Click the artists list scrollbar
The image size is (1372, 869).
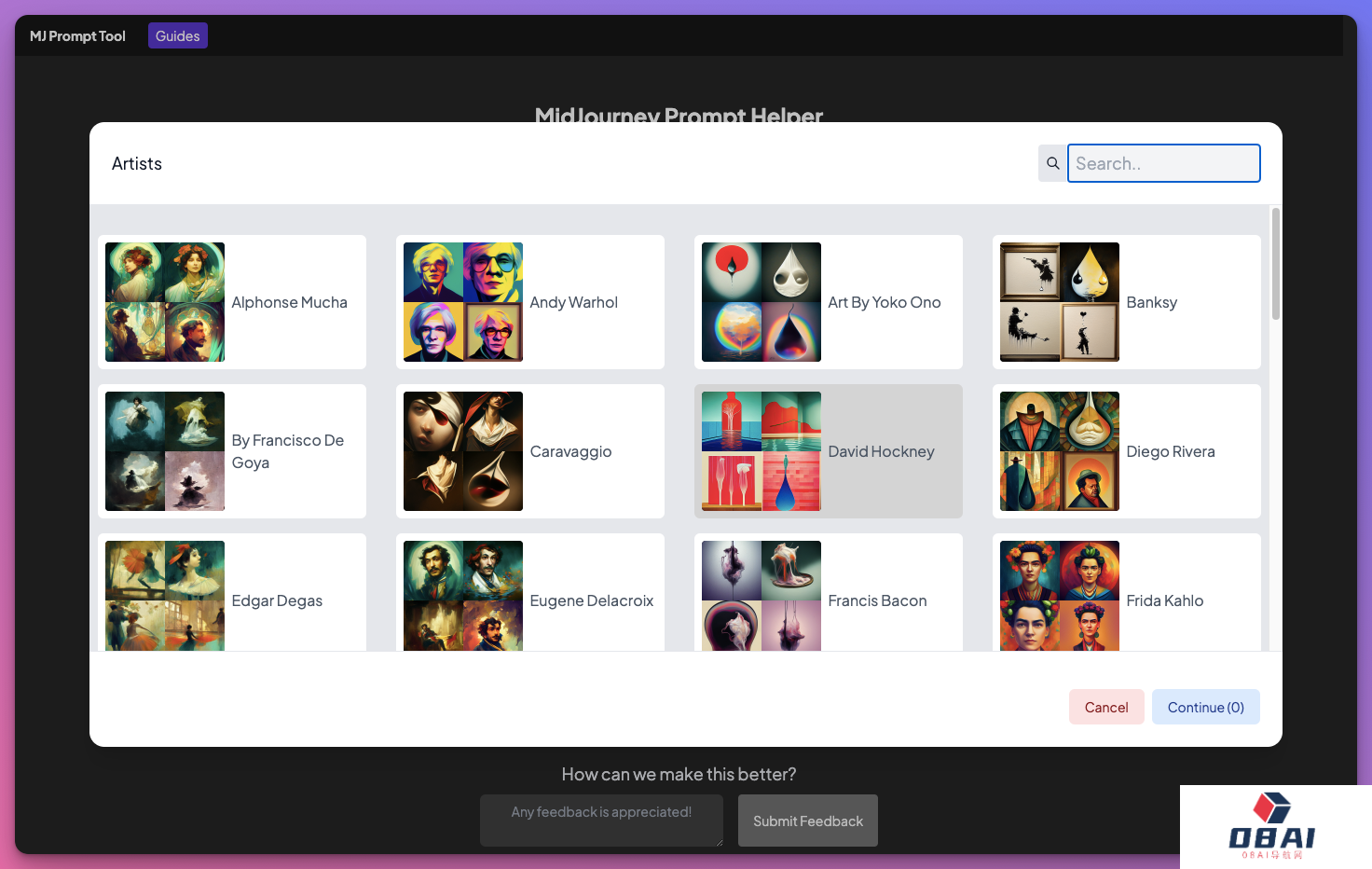pos(1275,264)
